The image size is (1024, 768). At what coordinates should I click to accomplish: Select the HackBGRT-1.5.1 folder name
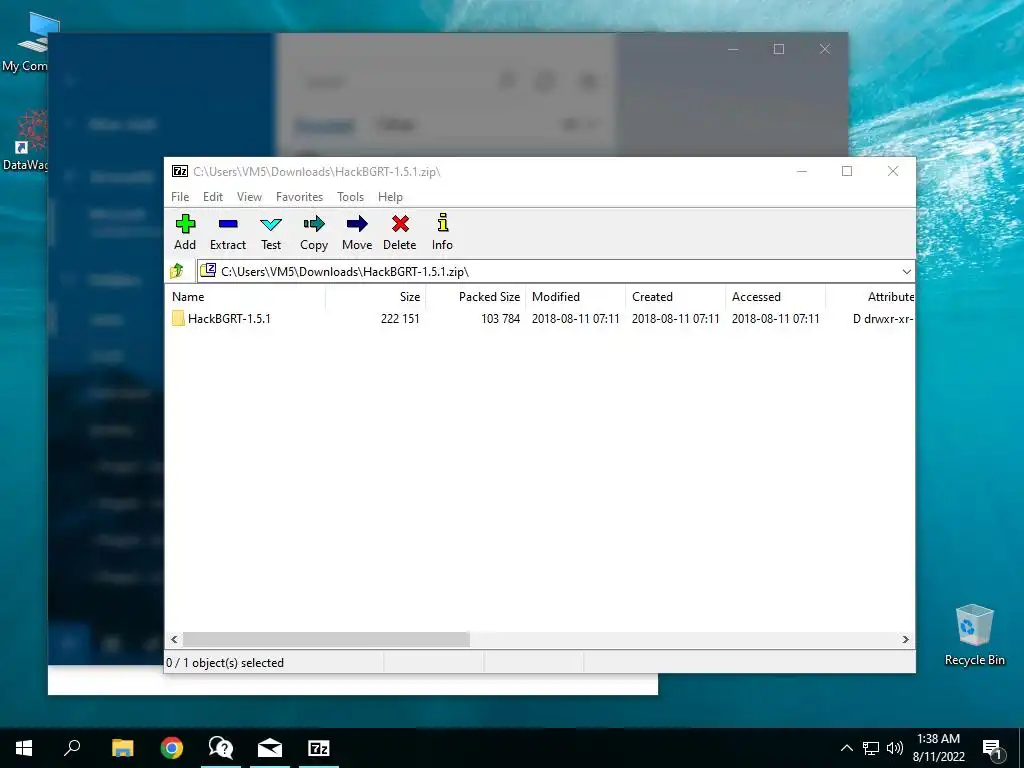pos(229,319)
